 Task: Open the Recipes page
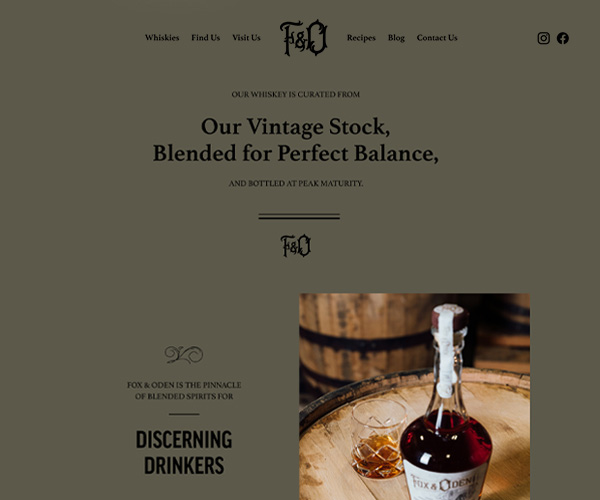pos(361,38)
